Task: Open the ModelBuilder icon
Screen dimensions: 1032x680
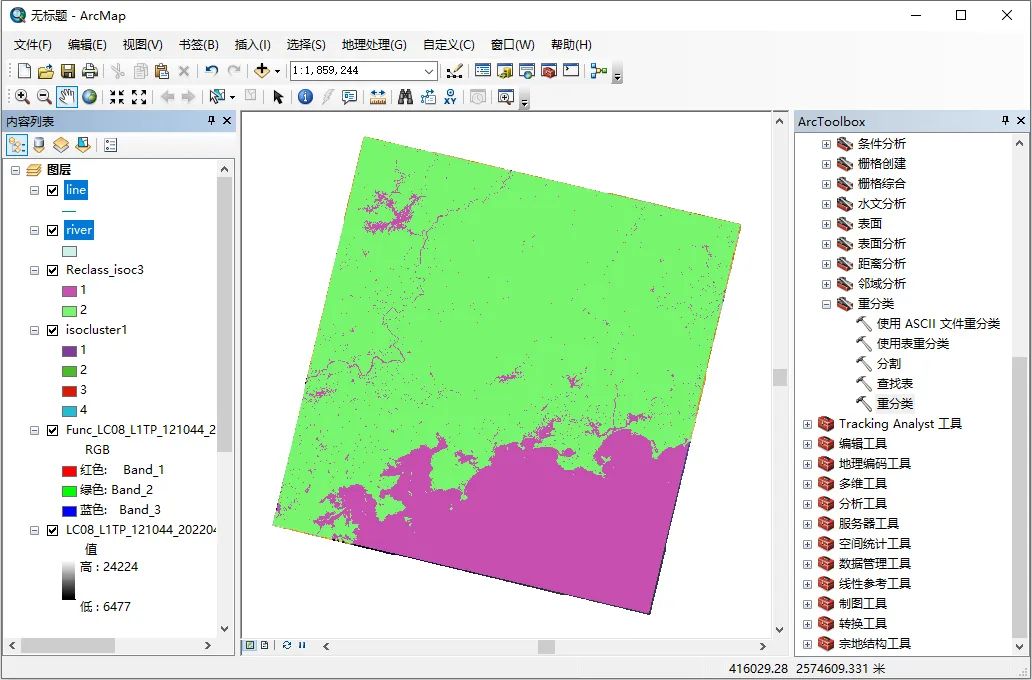Action: tap(598, 70)
